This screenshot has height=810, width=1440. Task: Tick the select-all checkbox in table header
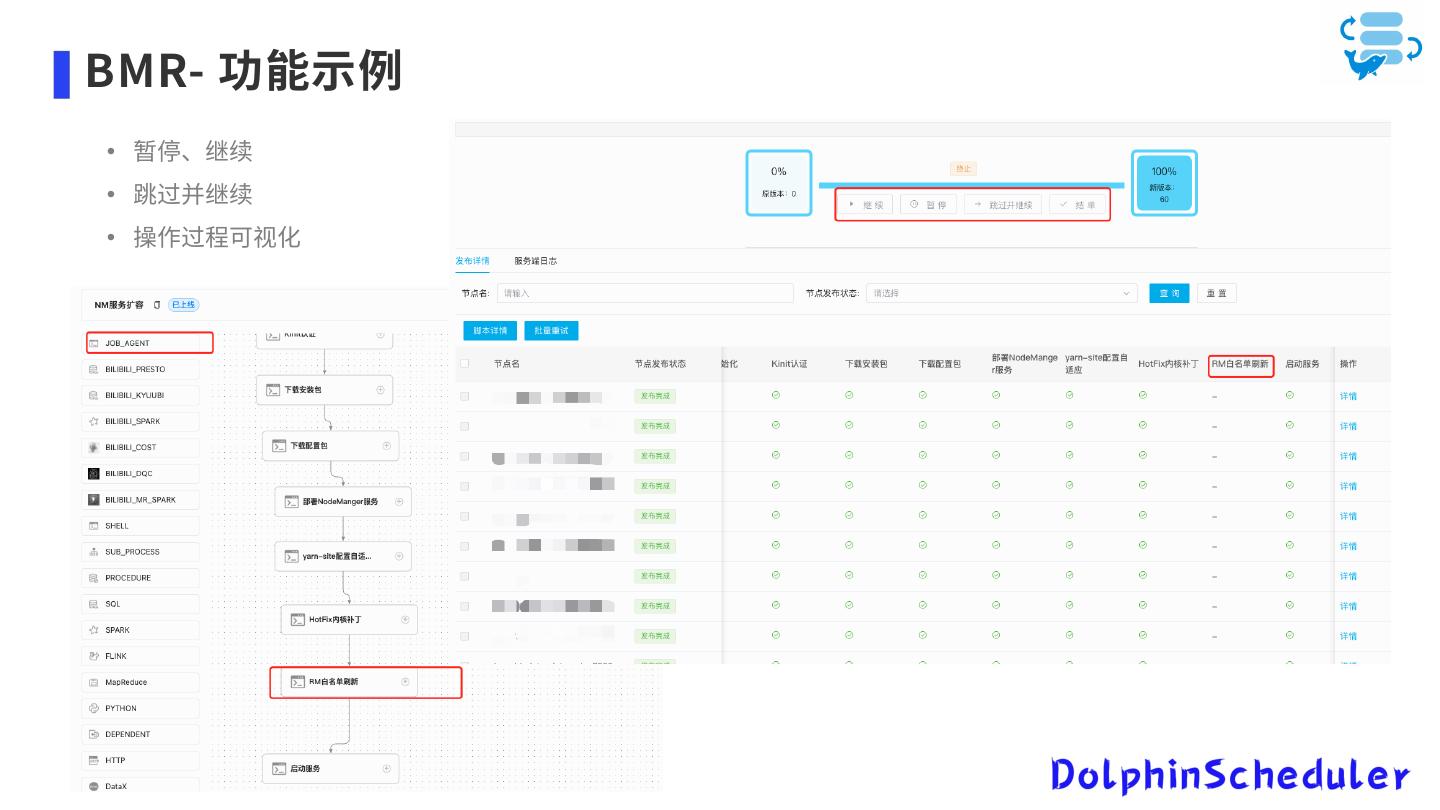464,363
